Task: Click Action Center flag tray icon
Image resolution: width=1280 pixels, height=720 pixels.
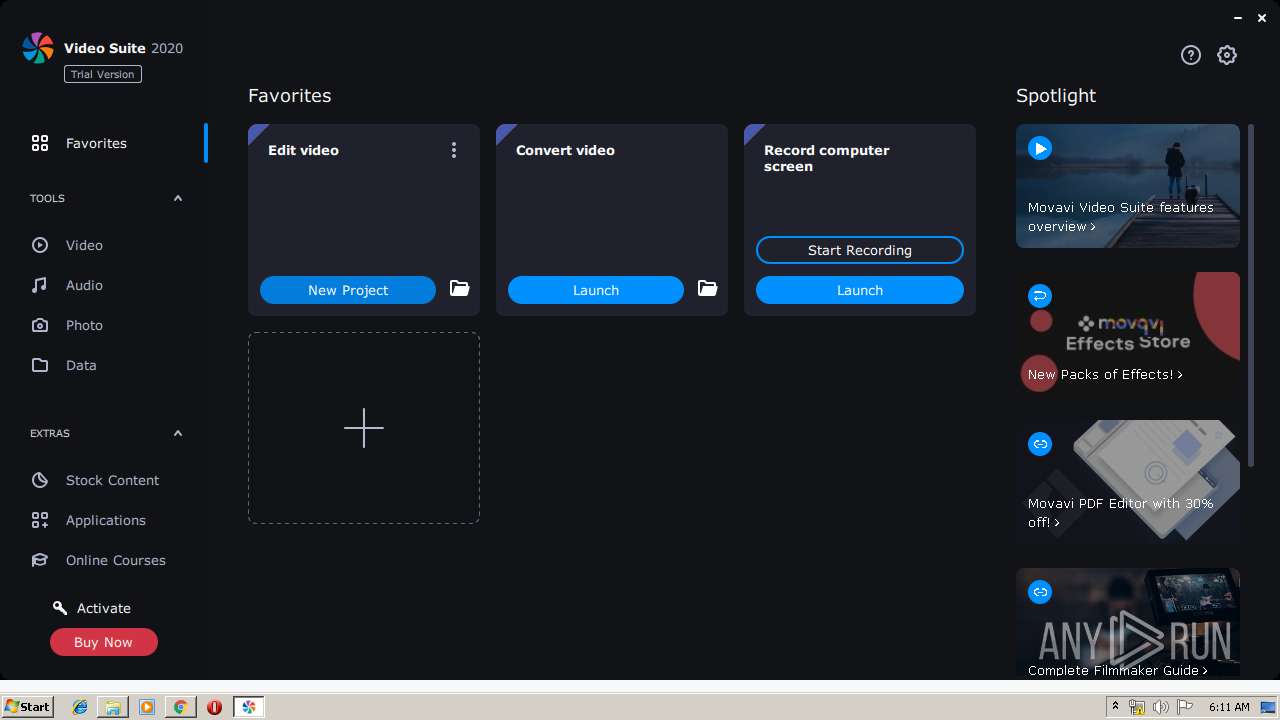Action: (1185, 707)
